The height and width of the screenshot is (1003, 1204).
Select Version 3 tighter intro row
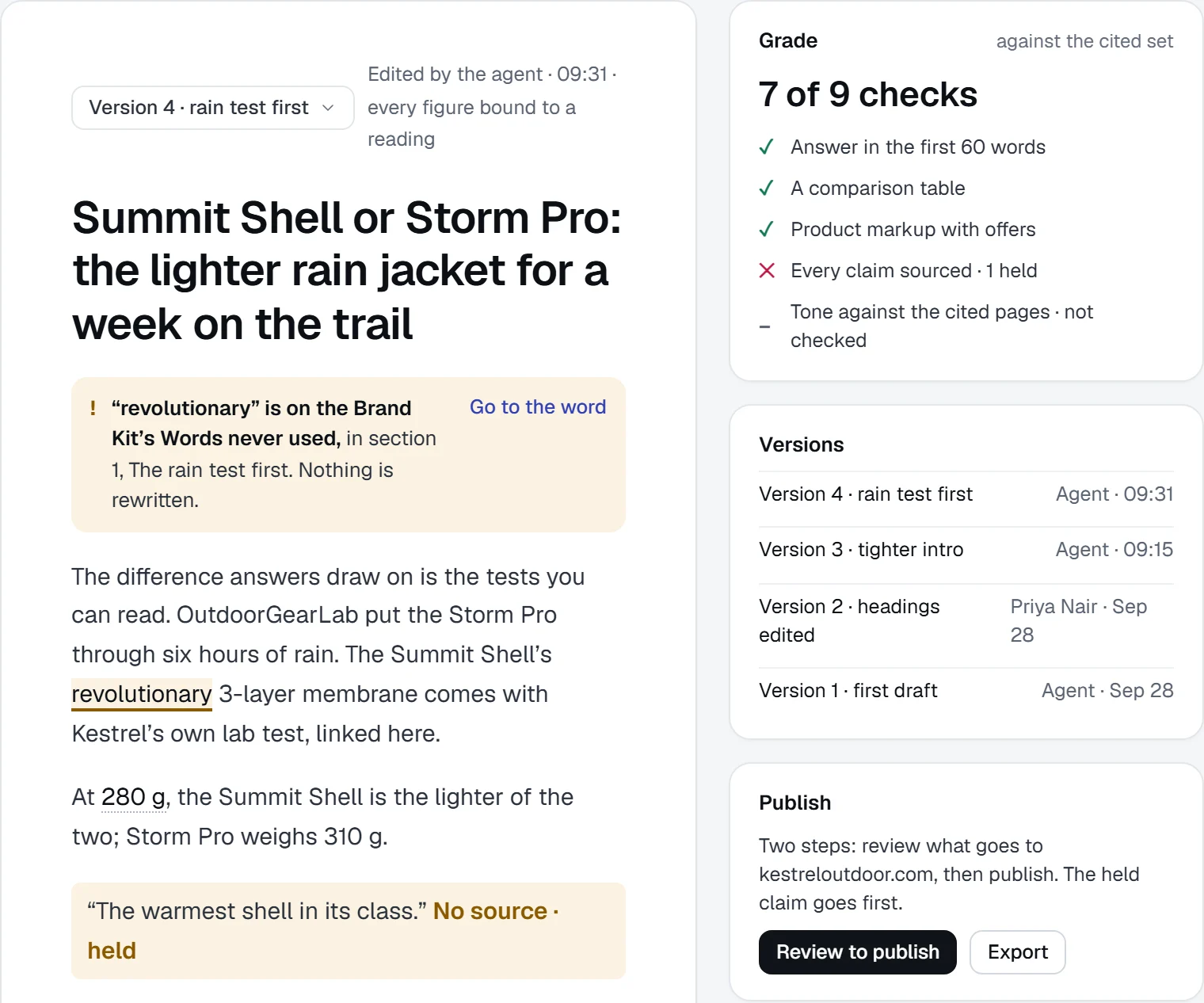966,550
